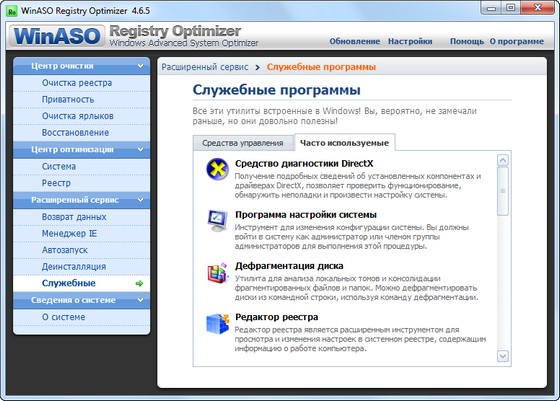The image size is (560, 401).
Task: Open the disk defragmentation icon
Action: [218, 273]
